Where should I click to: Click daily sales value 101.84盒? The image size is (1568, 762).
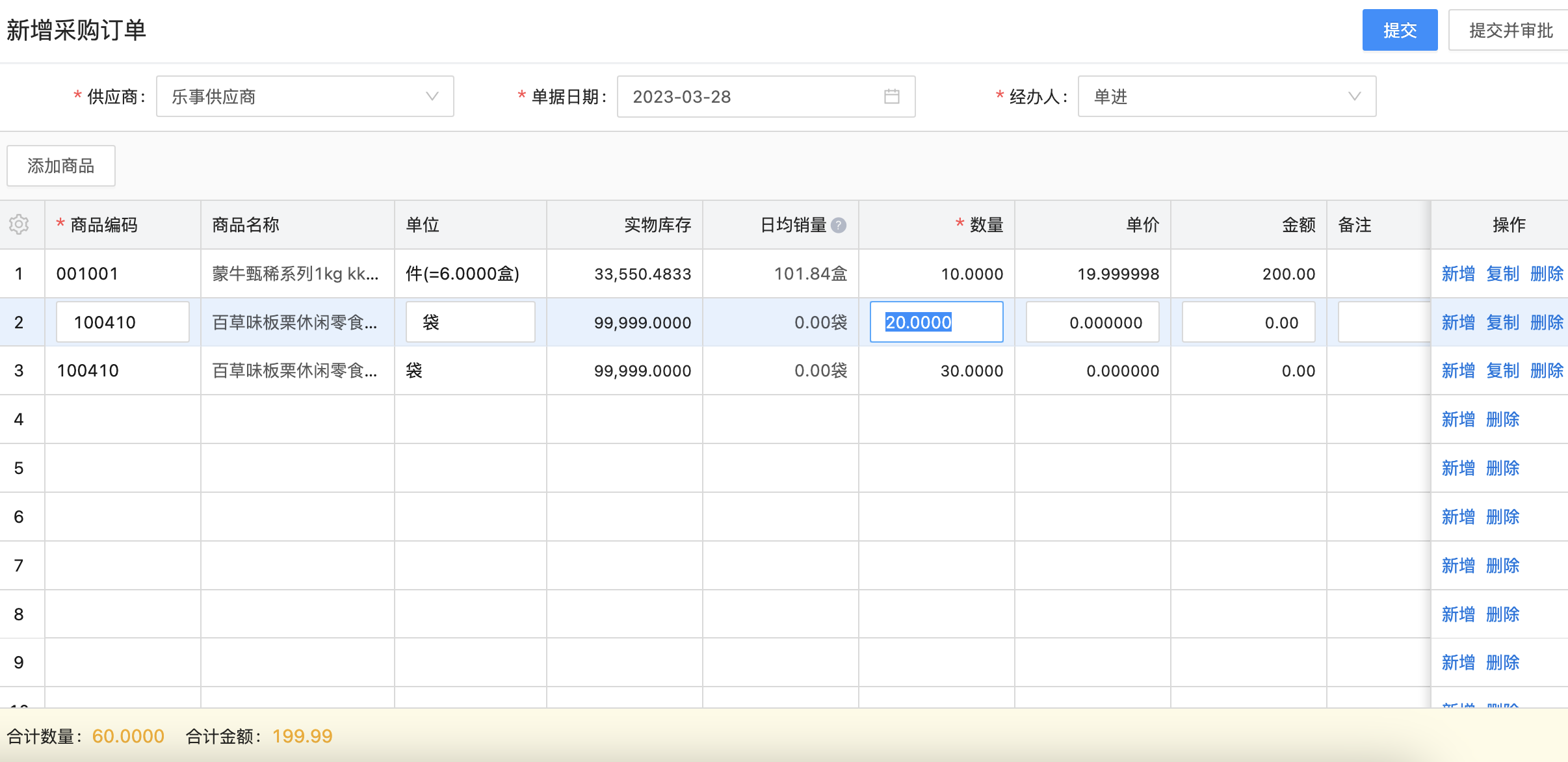[811, 274]
